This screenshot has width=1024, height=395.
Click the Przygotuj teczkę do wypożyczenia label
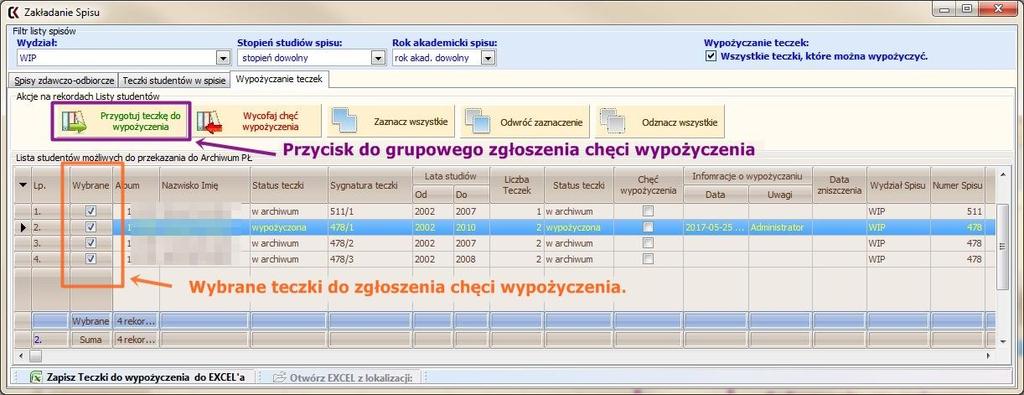[140, 121]
